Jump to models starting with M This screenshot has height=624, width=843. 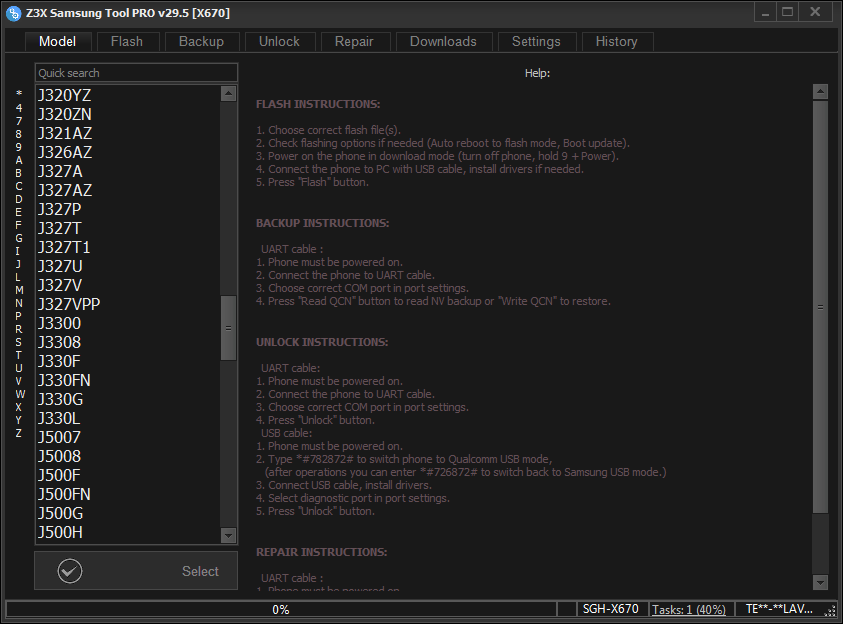19,290
